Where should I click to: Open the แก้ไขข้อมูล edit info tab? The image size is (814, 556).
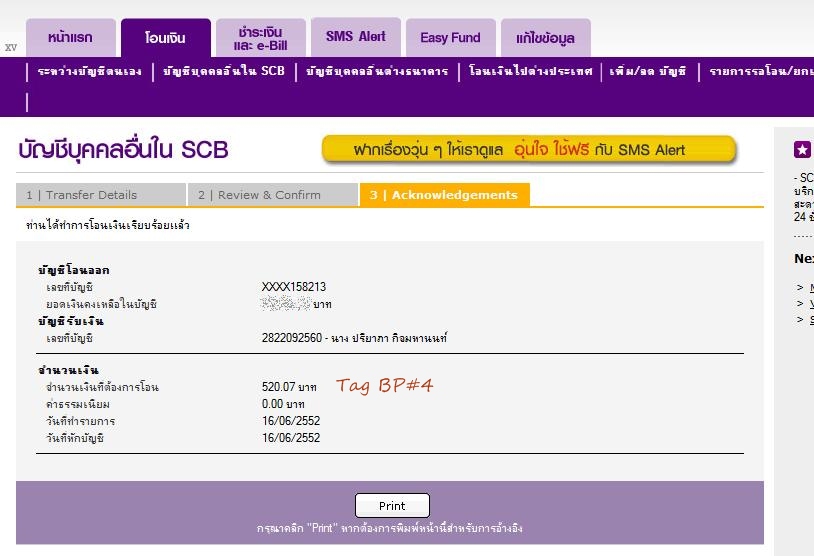[546, 37]
